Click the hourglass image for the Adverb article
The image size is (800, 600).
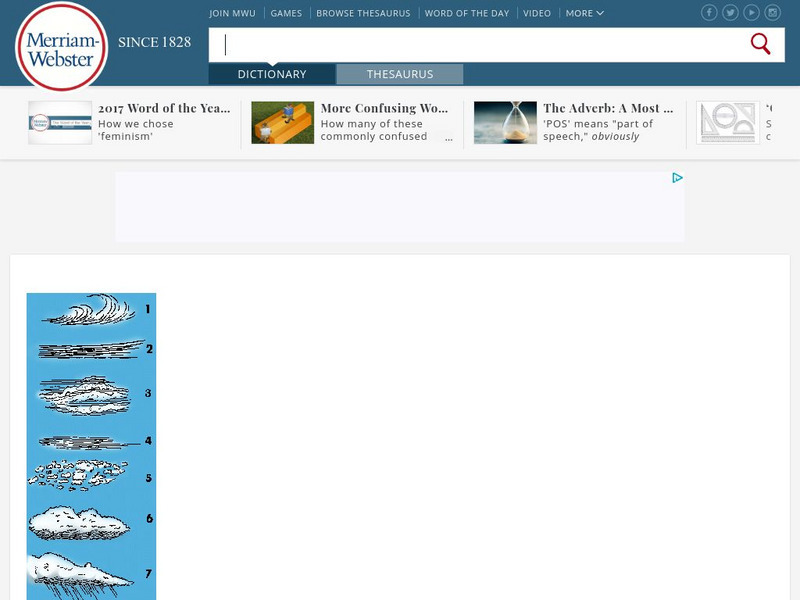(x=505, y=122)
